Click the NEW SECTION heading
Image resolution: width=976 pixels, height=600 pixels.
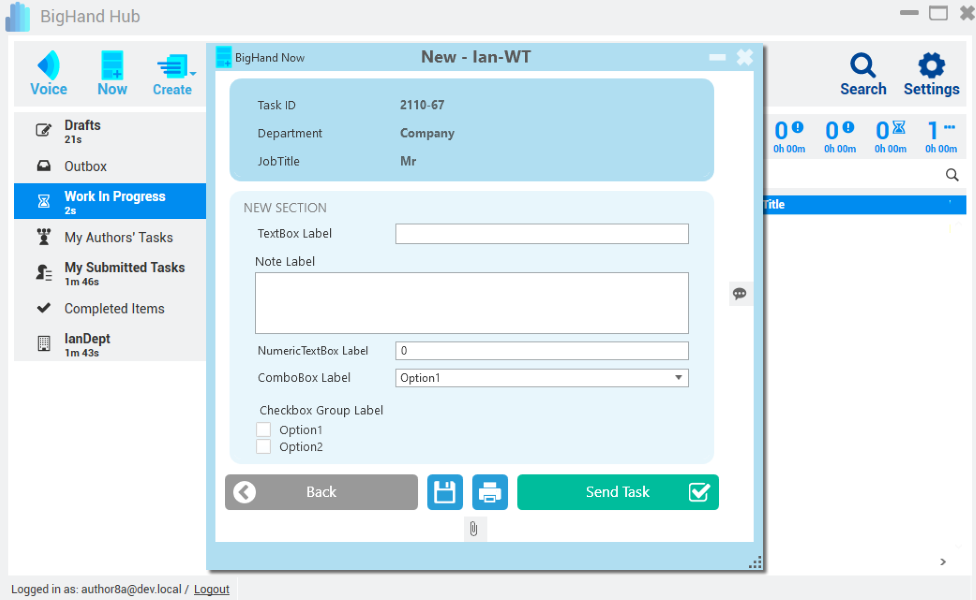pos(285,208)
